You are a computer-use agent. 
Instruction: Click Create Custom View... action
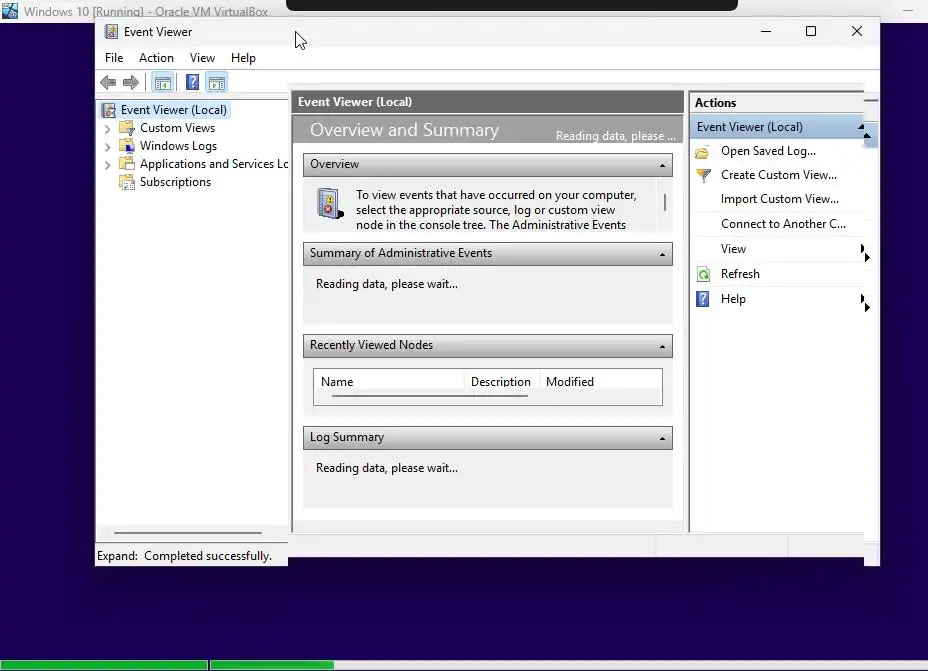point(779,175)
